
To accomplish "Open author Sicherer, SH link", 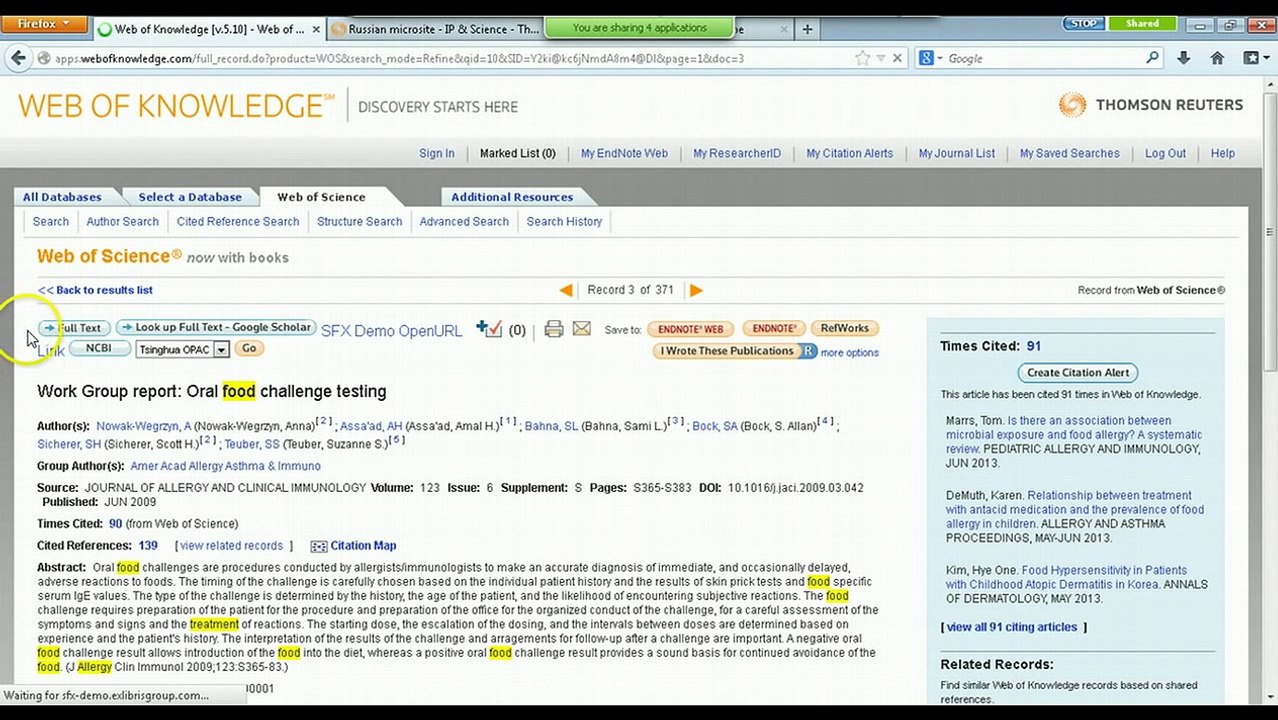I will pyautogui.click(x=69, y=444).
